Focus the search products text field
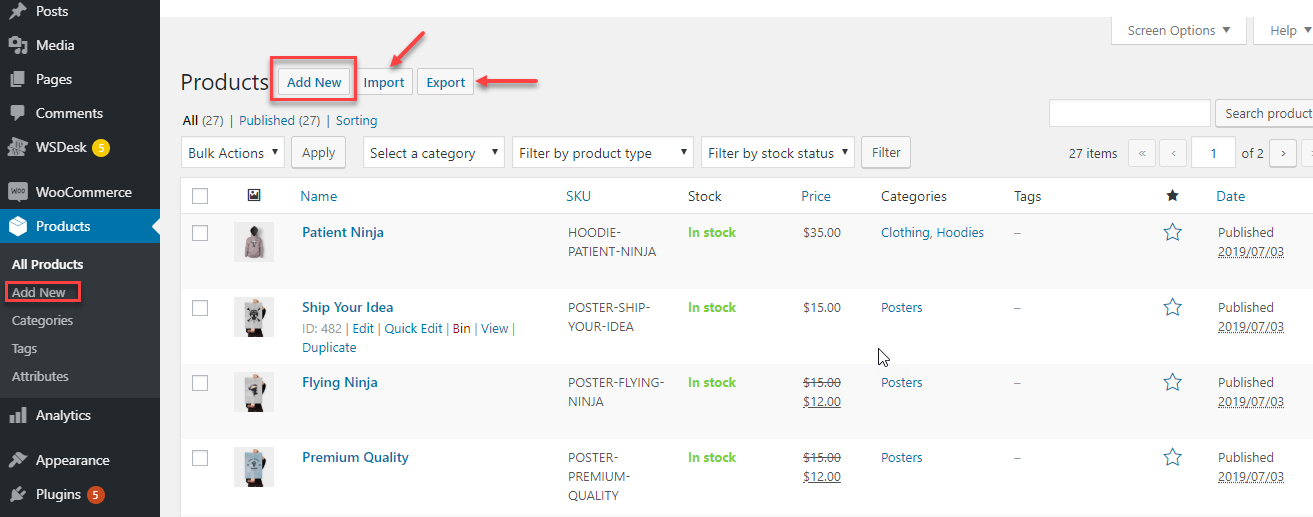 tap(1130, 113)
